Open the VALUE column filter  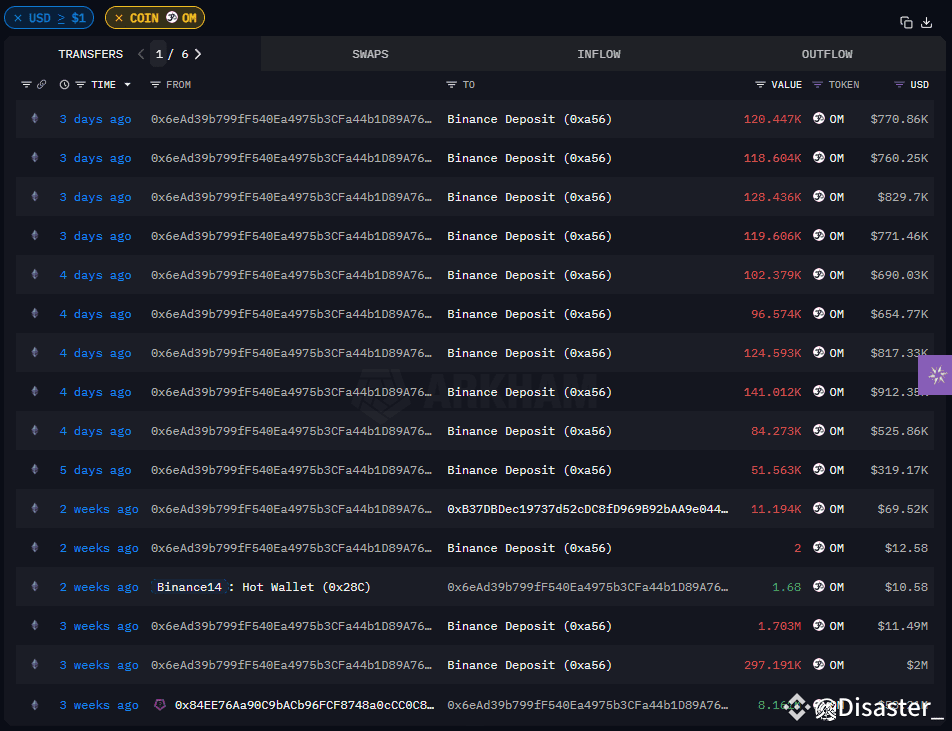tap(760, 84)
